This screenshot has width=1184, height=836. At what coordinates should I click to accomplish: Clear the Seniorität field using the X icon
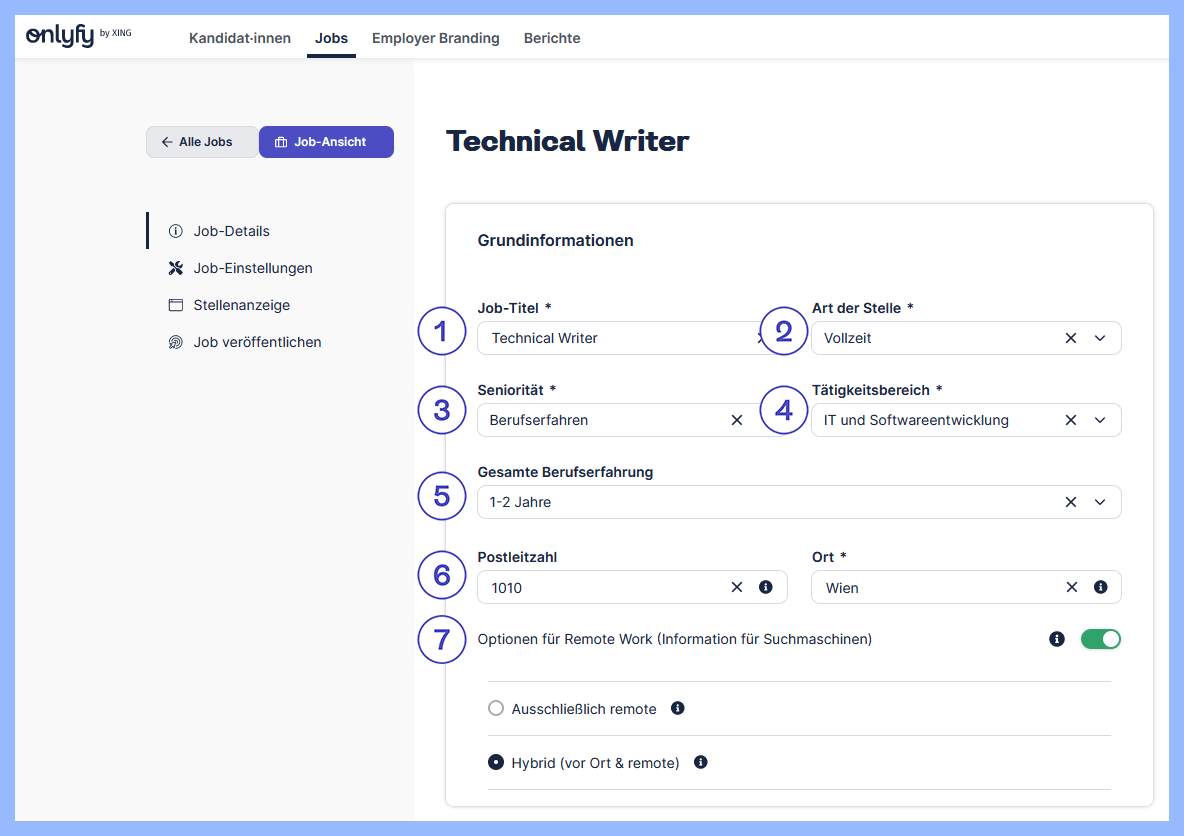737,420
